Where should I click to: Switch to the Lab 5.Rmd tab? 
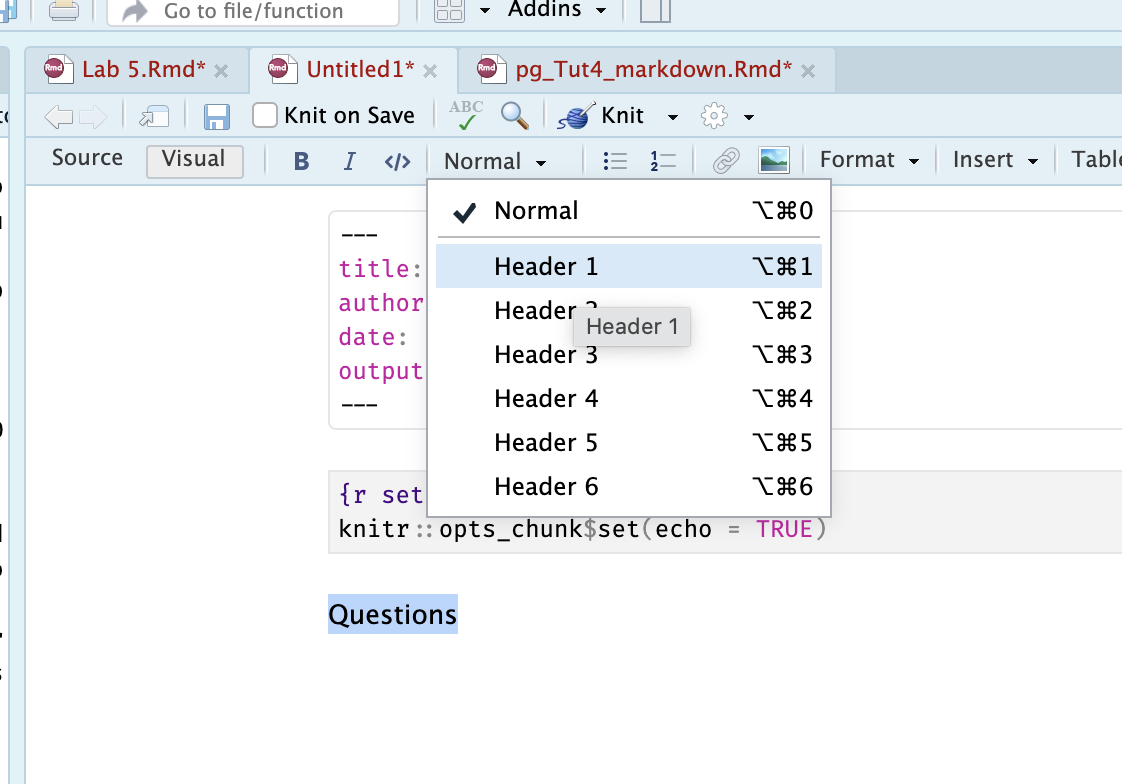tap(143, 70)
